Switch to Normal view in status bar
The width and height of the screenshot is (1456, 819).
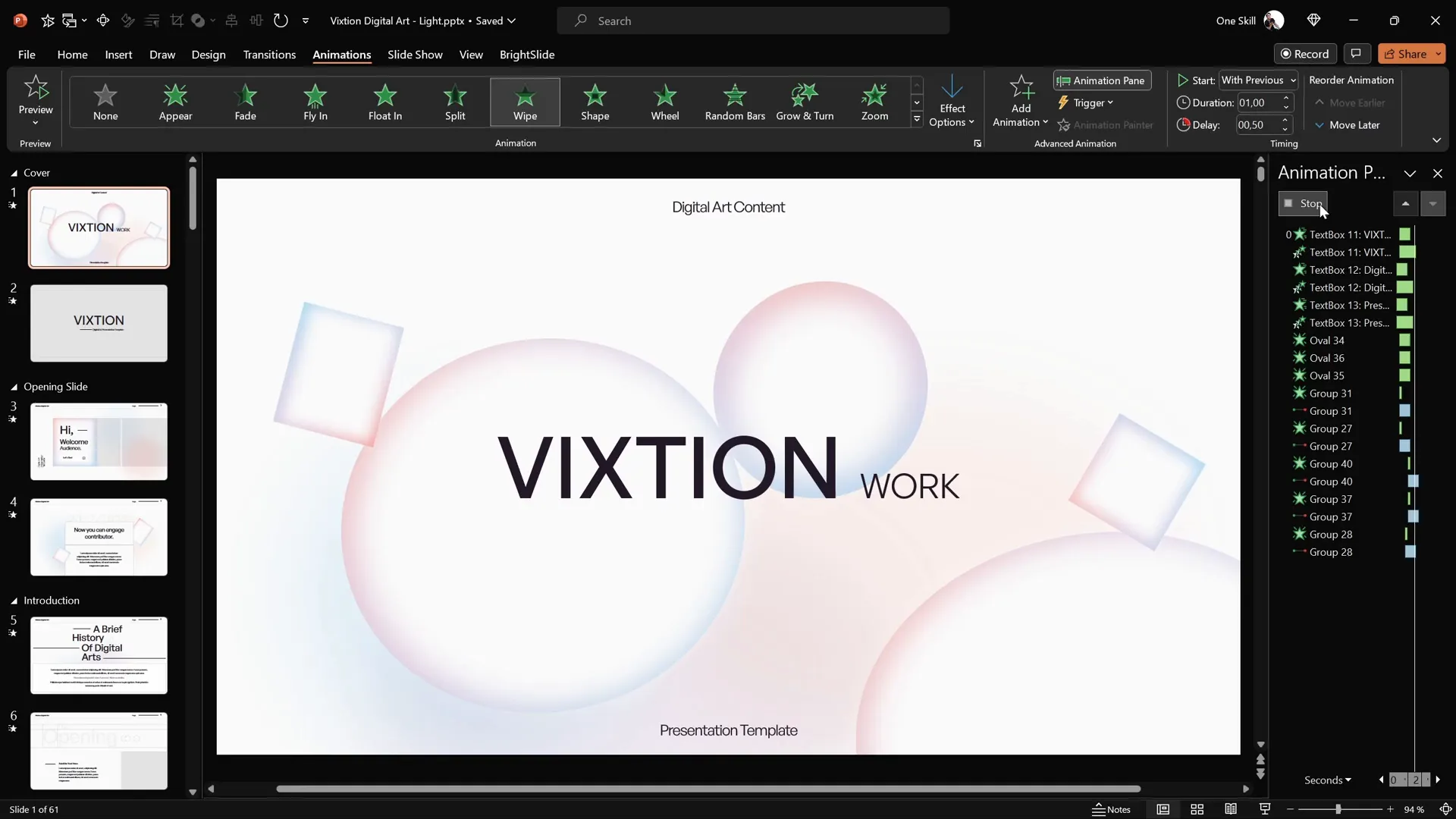tap(1163, 809)
